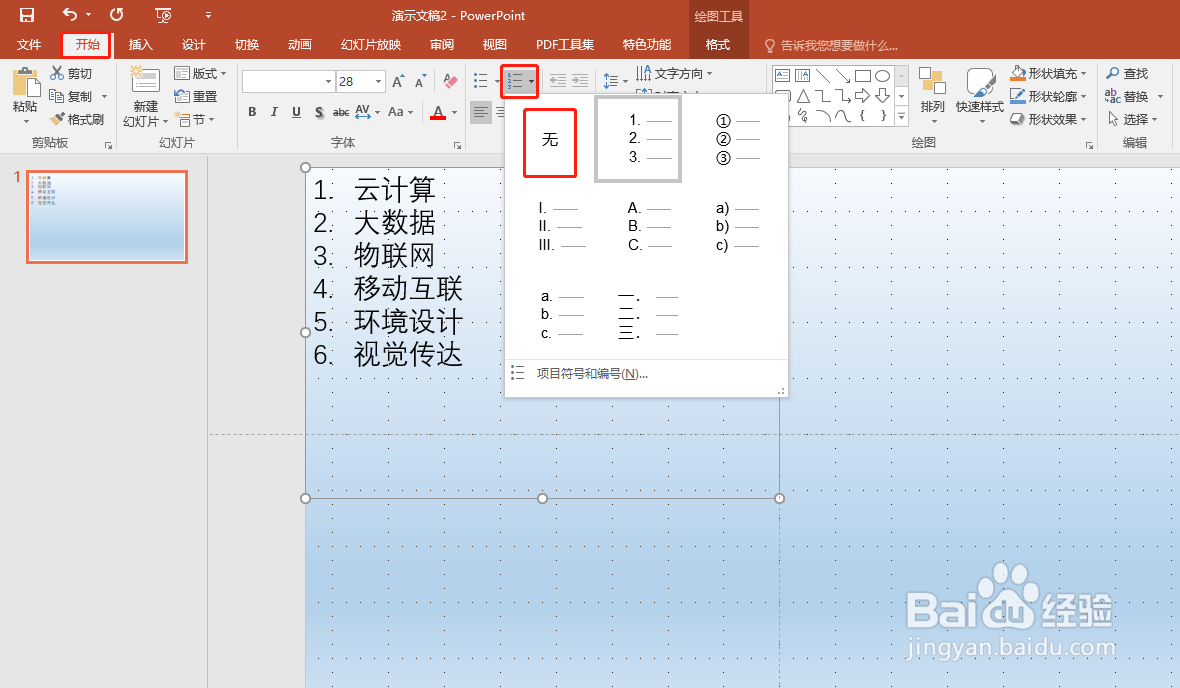Open the 文件 tab

coord(29,44)
